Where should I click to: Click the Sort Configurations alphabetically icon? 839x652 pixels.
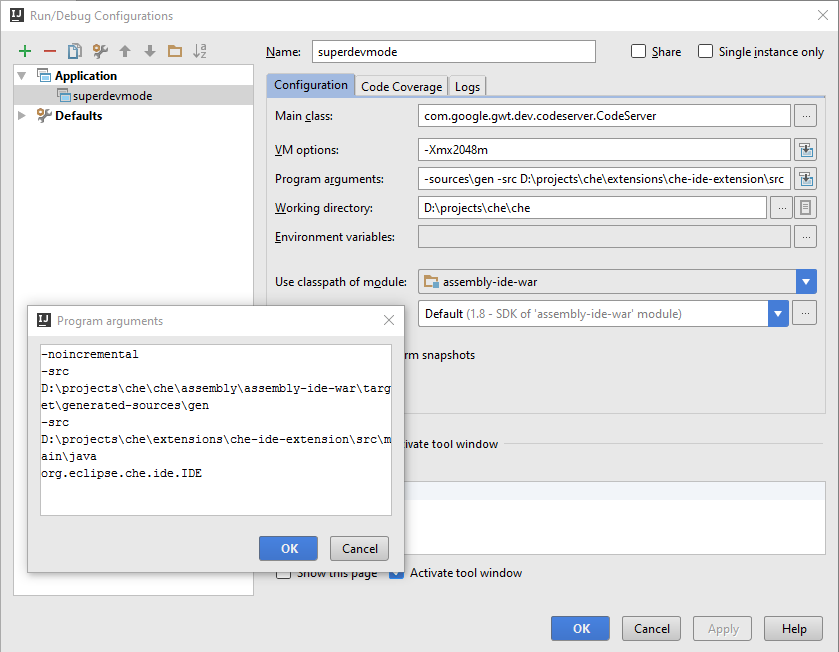tap(199, 51)
